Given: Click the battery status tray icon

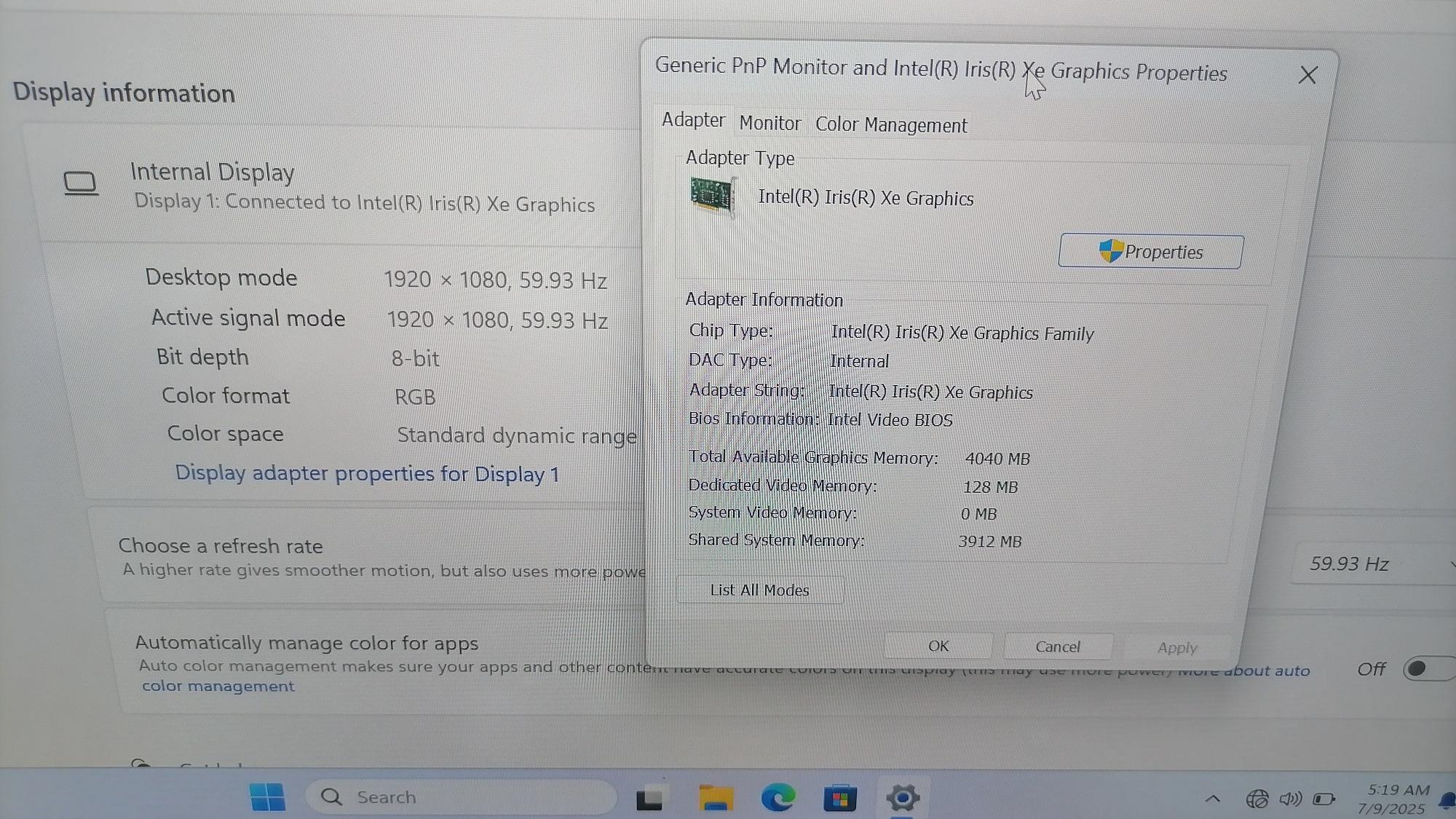Looking at the screenshot, I should pos(1324,799).
